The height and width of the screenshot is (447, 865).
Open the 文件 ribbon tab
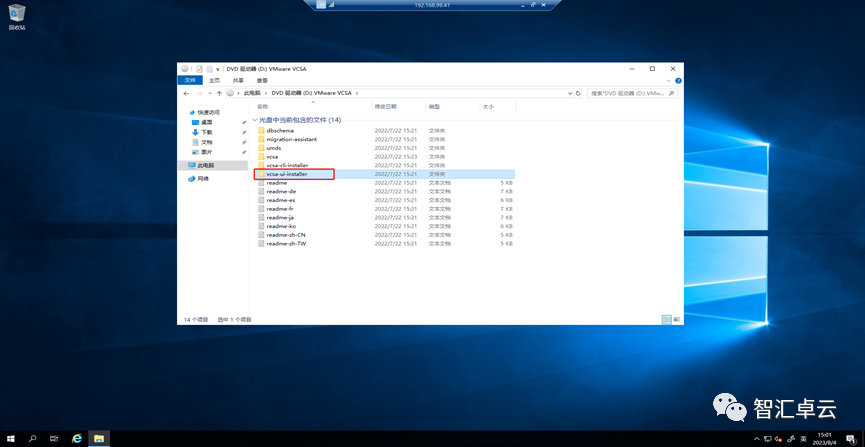190,80
